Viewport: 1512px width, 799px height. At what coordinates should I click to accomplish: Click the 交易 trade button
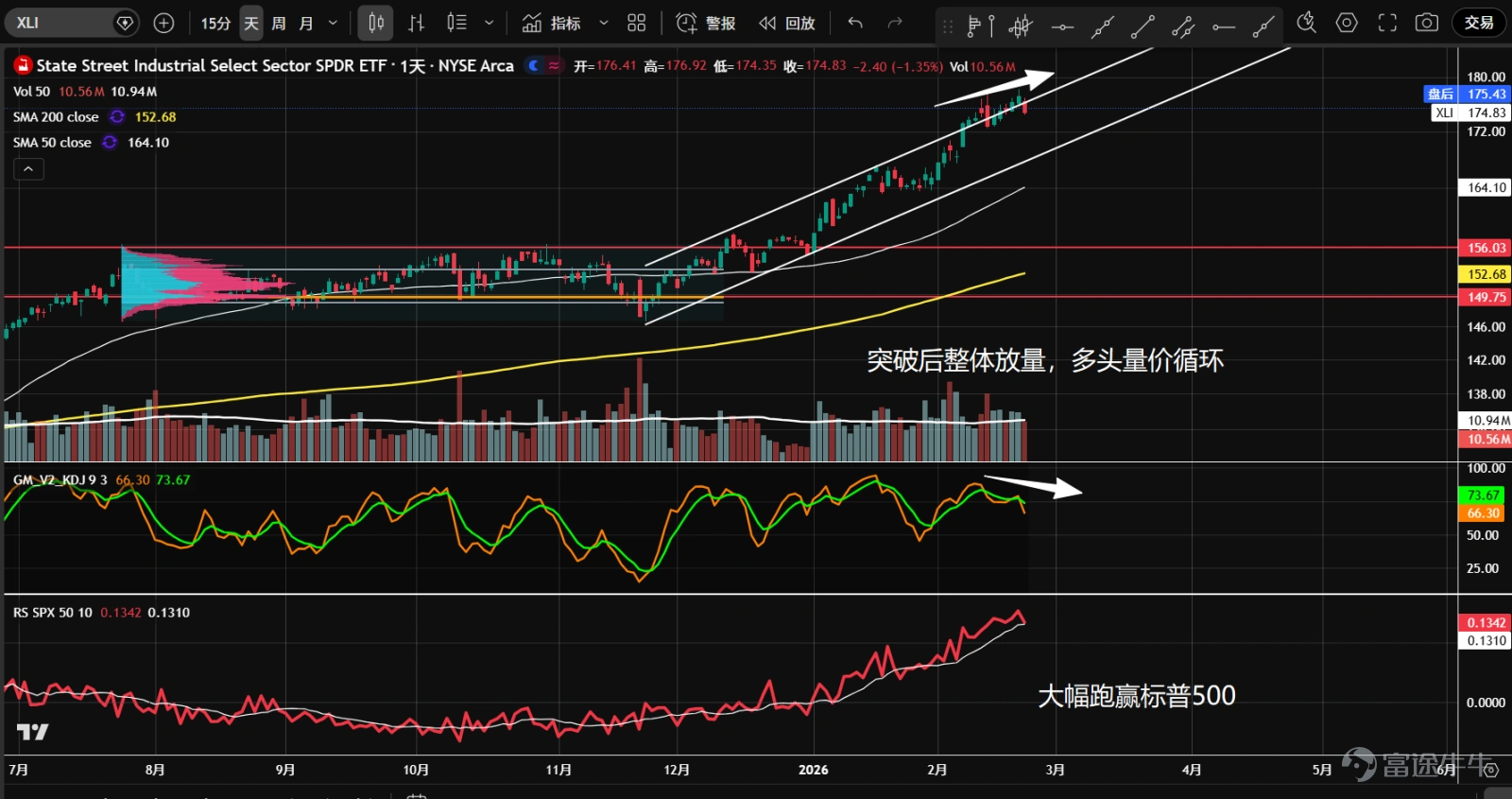point(1479,23)
